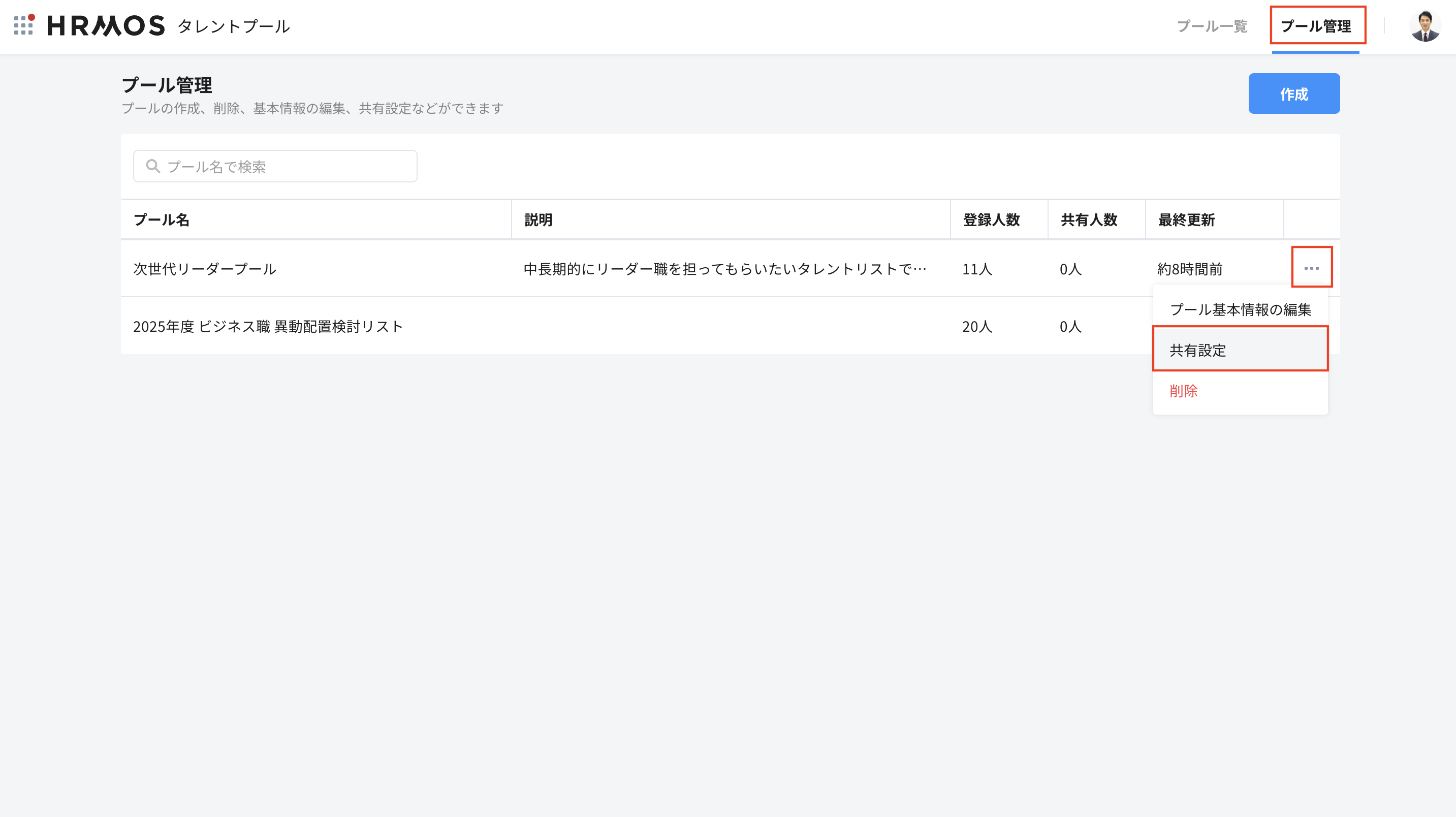Select the プール管理 tab
Screen dimensions: 1456x817
(1316, 26)
